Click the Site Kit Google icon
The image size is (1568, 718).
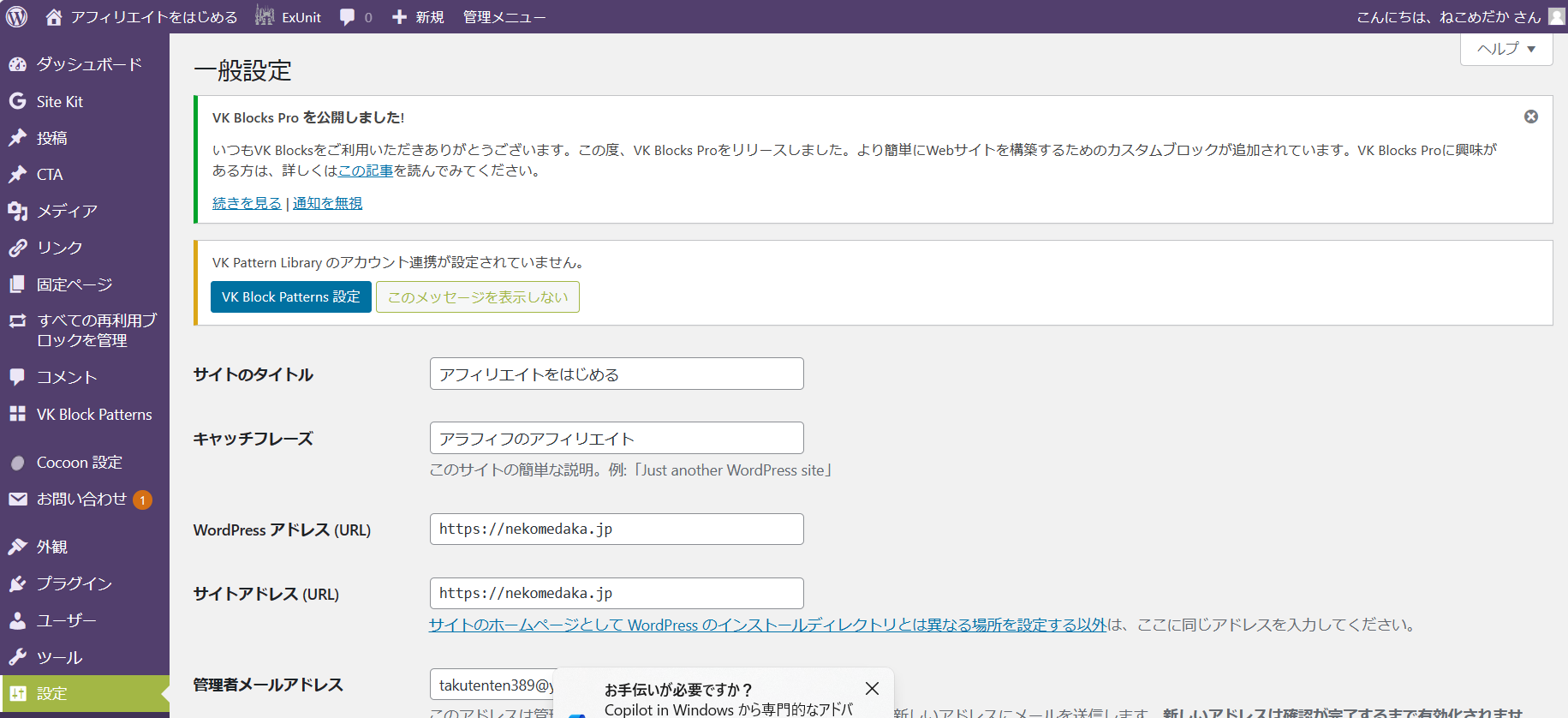[18, 101]
